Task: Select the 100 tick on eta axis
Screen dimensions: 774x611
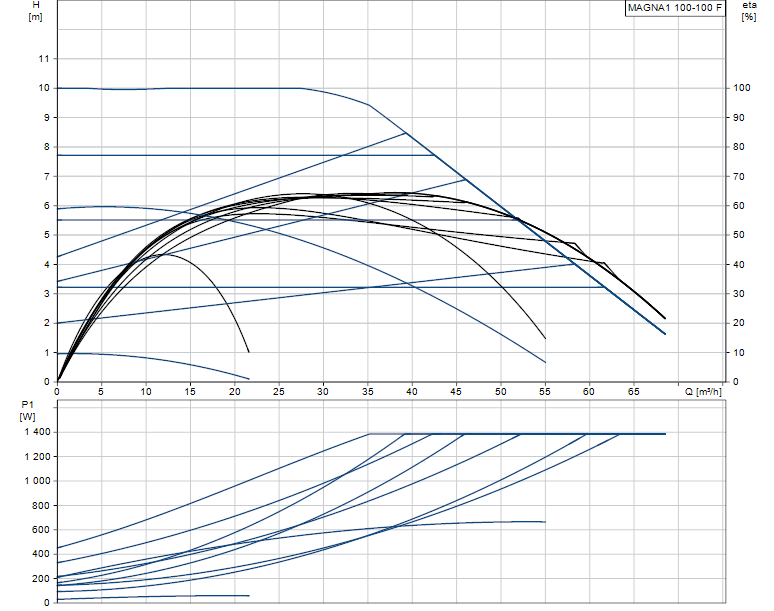Action: [x=741, y=88]
